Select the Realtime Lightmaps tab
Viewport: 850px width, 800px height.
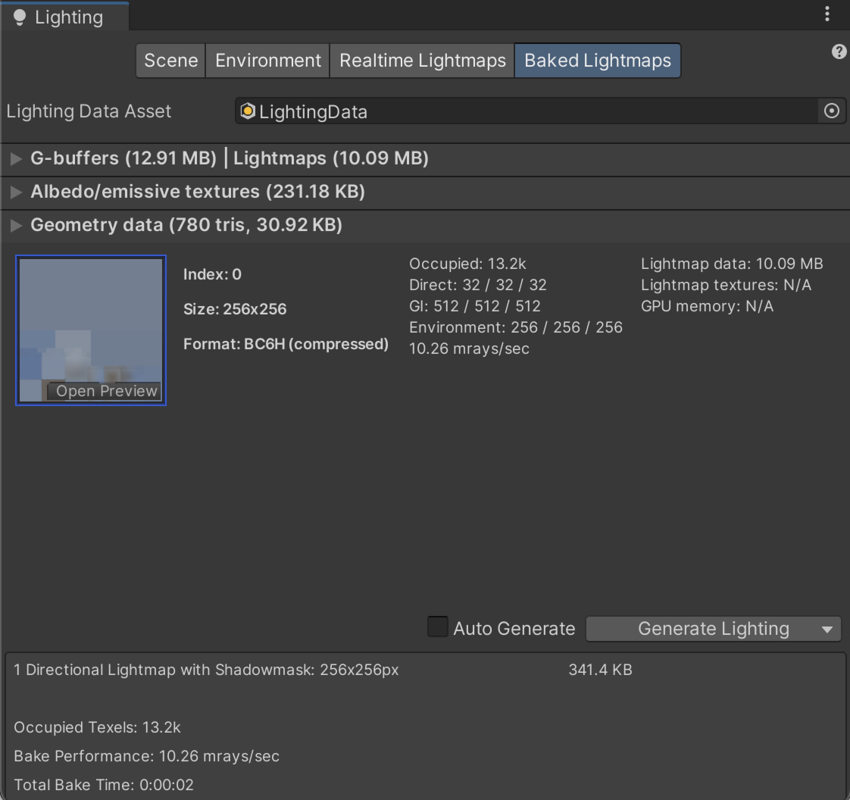tap(422, 60)
